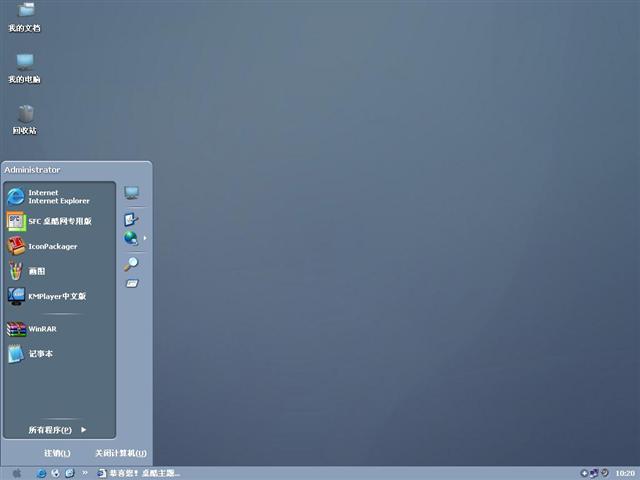This screenshot has width=640, height=480.
Task: Click the 10:20 taskbar clock
Action: pyautogui.click(x=624, y=473)
